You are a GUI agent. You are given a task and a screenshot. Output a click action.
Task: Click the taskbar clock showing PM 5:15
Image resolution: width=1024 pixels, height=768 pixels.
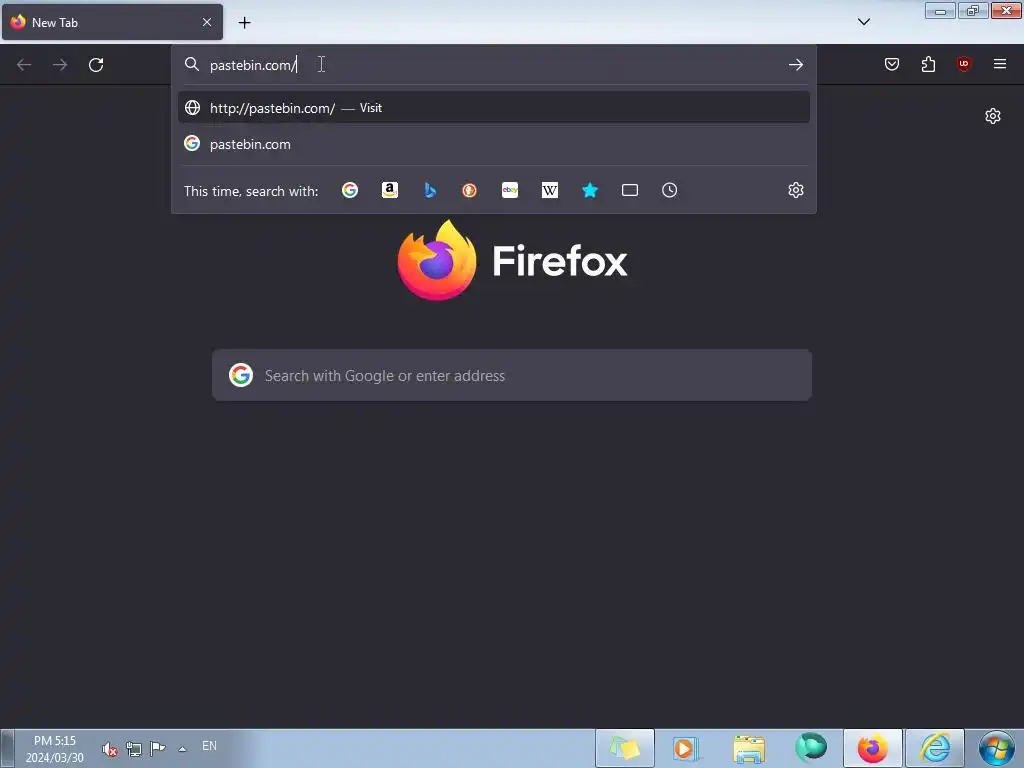point(55,749)
